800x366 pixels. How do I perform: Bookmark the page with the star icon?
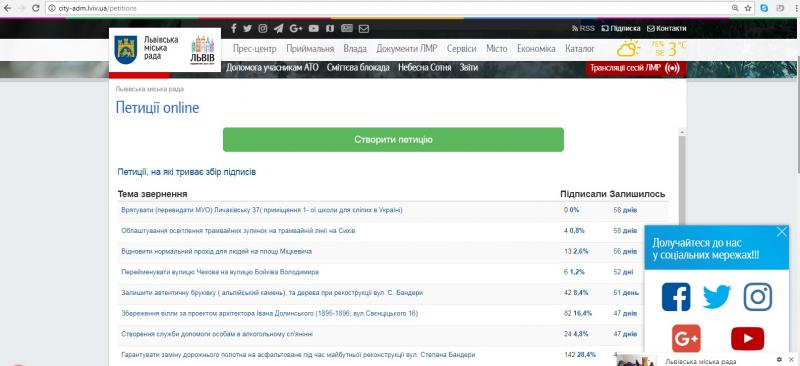[x=748, y=8]
